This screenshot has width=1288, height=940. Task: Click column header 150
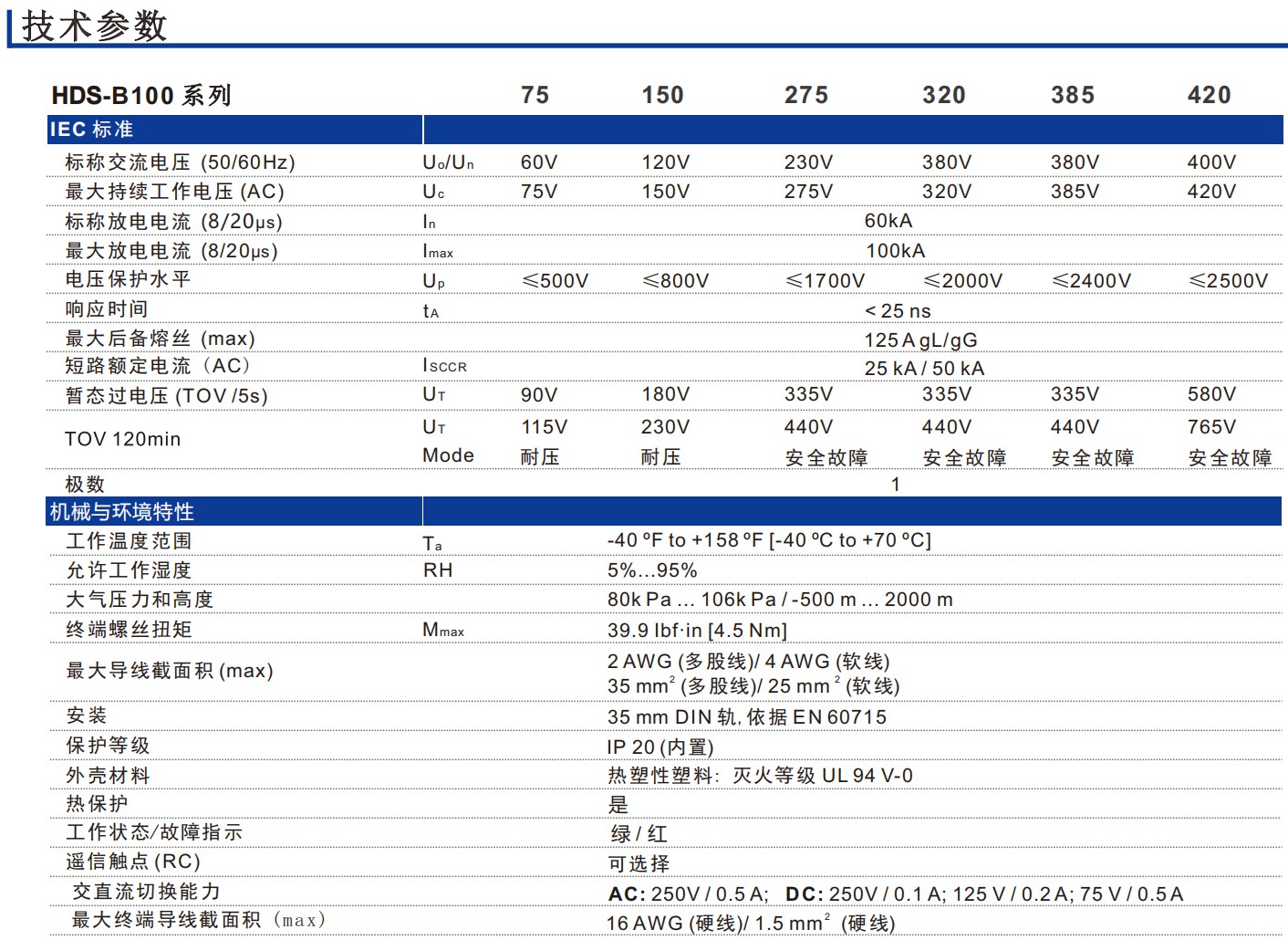(662, 95)
